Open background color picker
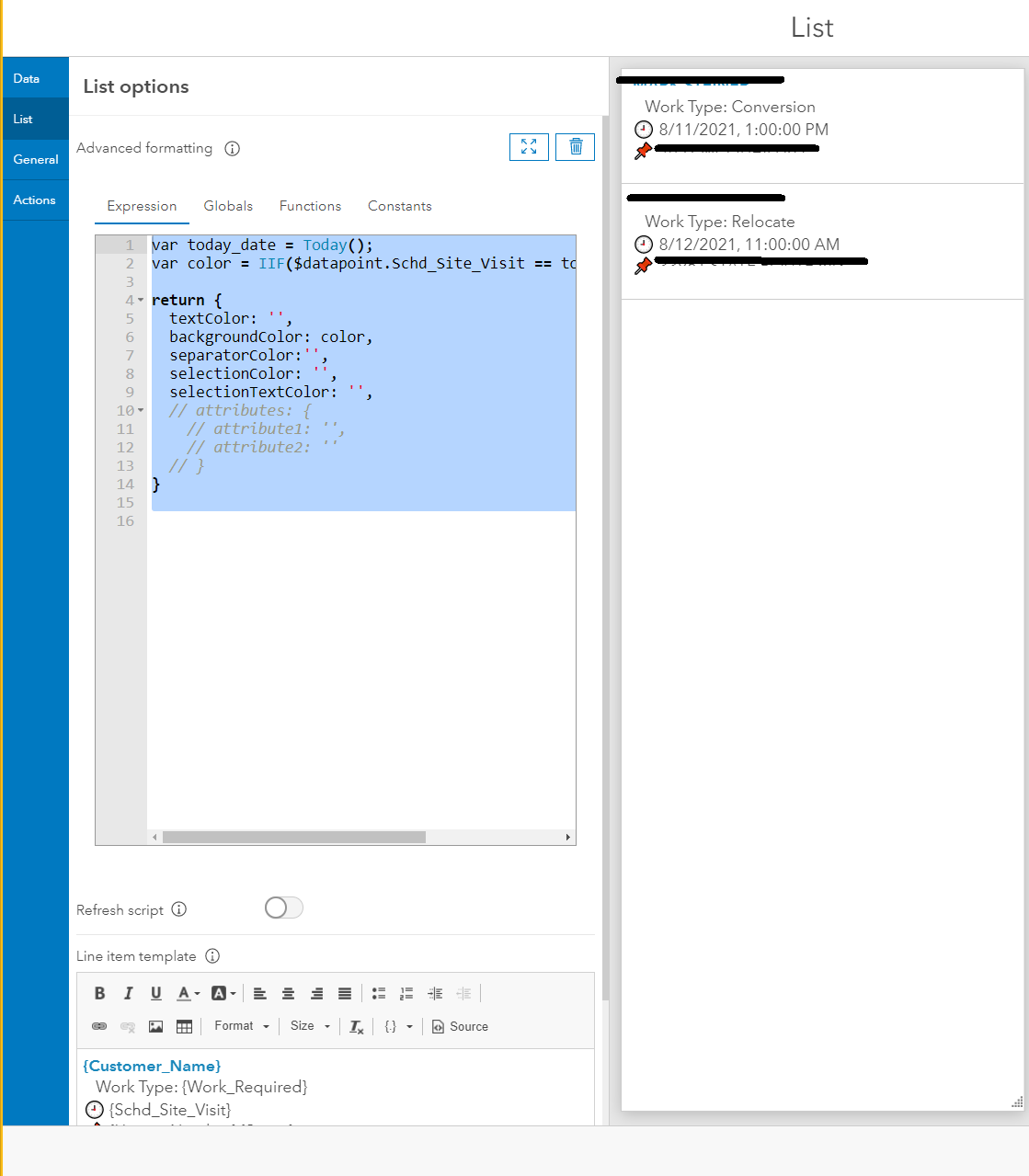1029x1176 pixels. click(223, 993)
